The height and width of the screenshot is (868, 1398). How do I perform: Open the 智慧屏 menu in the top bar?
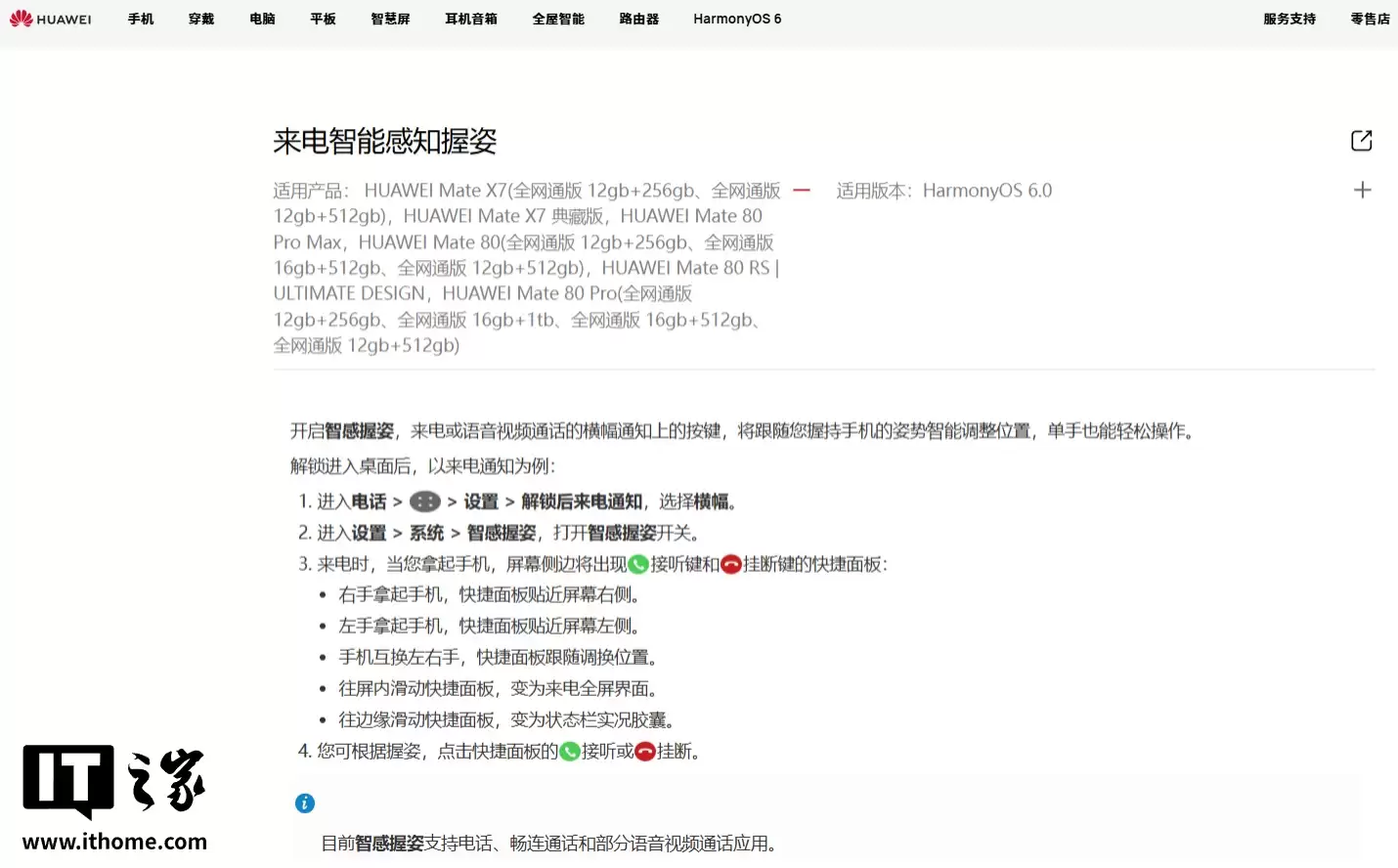[x=390, y=18]
